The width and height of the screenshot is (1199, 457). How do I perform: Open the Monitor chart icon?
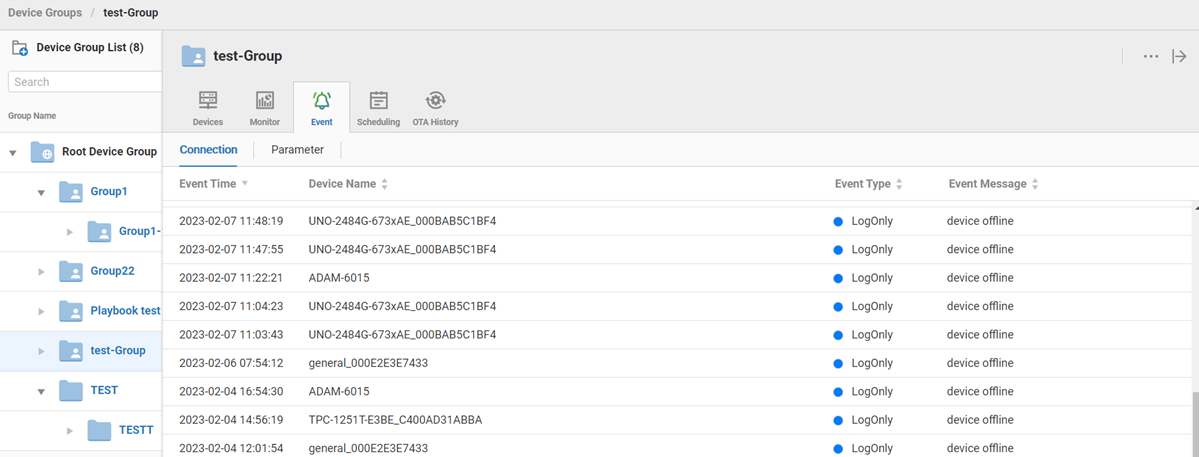265,101
